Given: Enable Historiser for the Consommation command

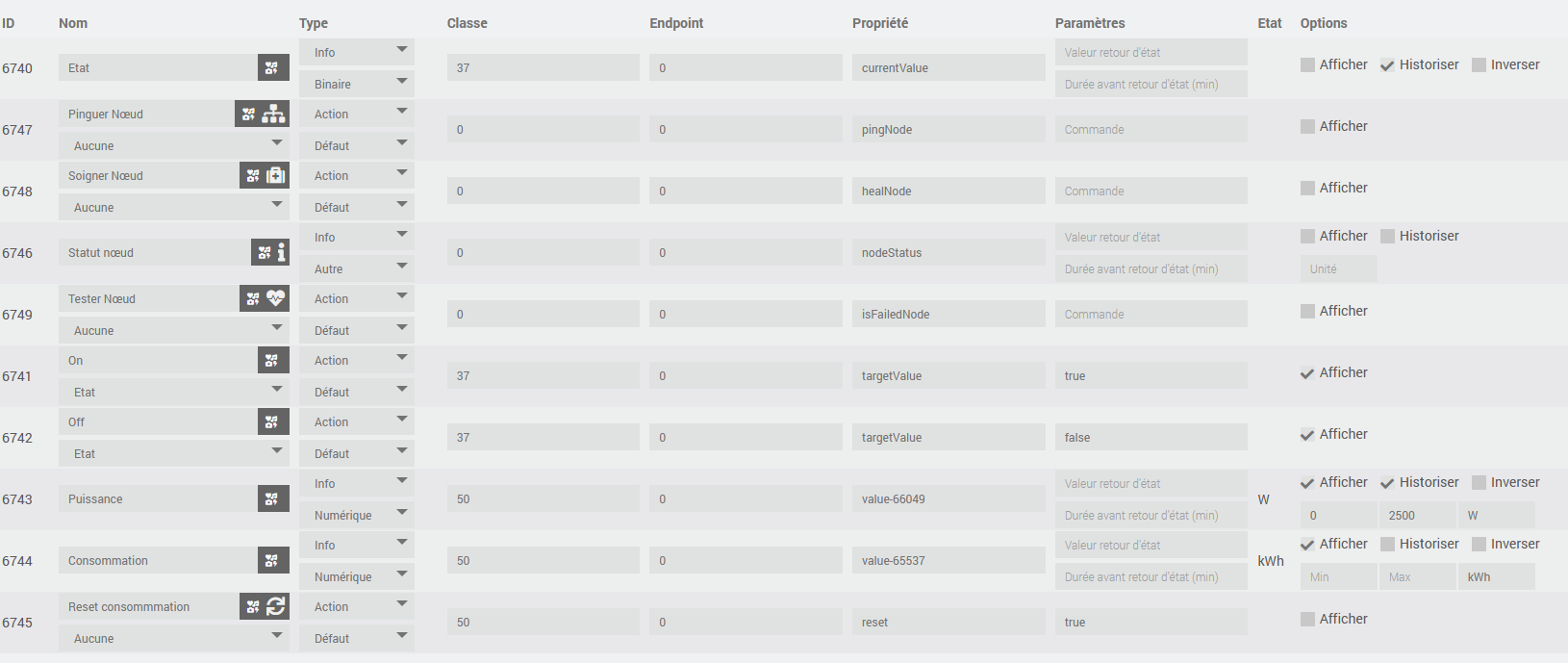Looking at the screenshot, I should [x=1387, y=545].
